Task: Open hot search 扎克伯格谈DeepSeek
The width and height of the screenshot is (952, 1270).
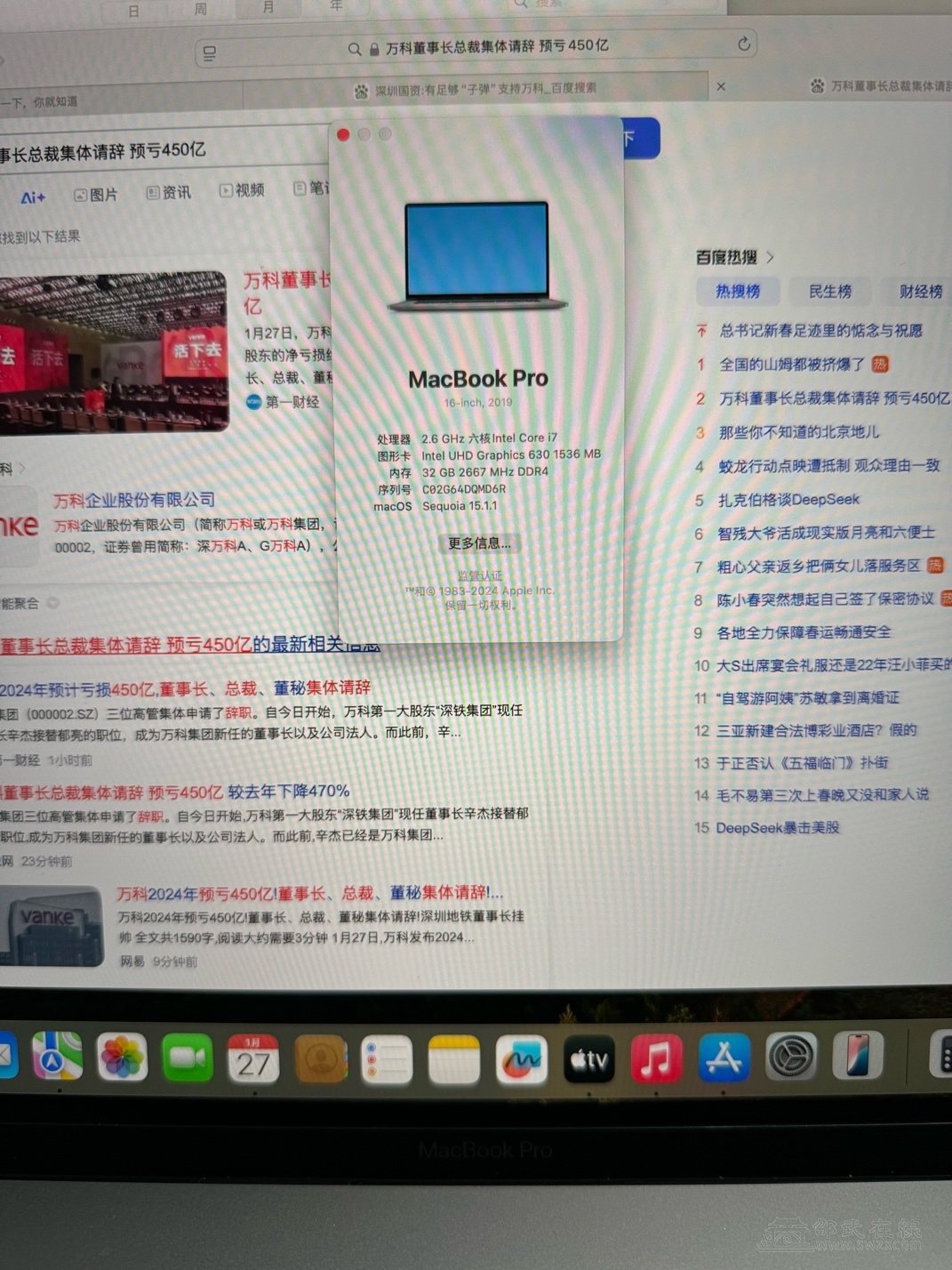Action: [x=788, y=499]
